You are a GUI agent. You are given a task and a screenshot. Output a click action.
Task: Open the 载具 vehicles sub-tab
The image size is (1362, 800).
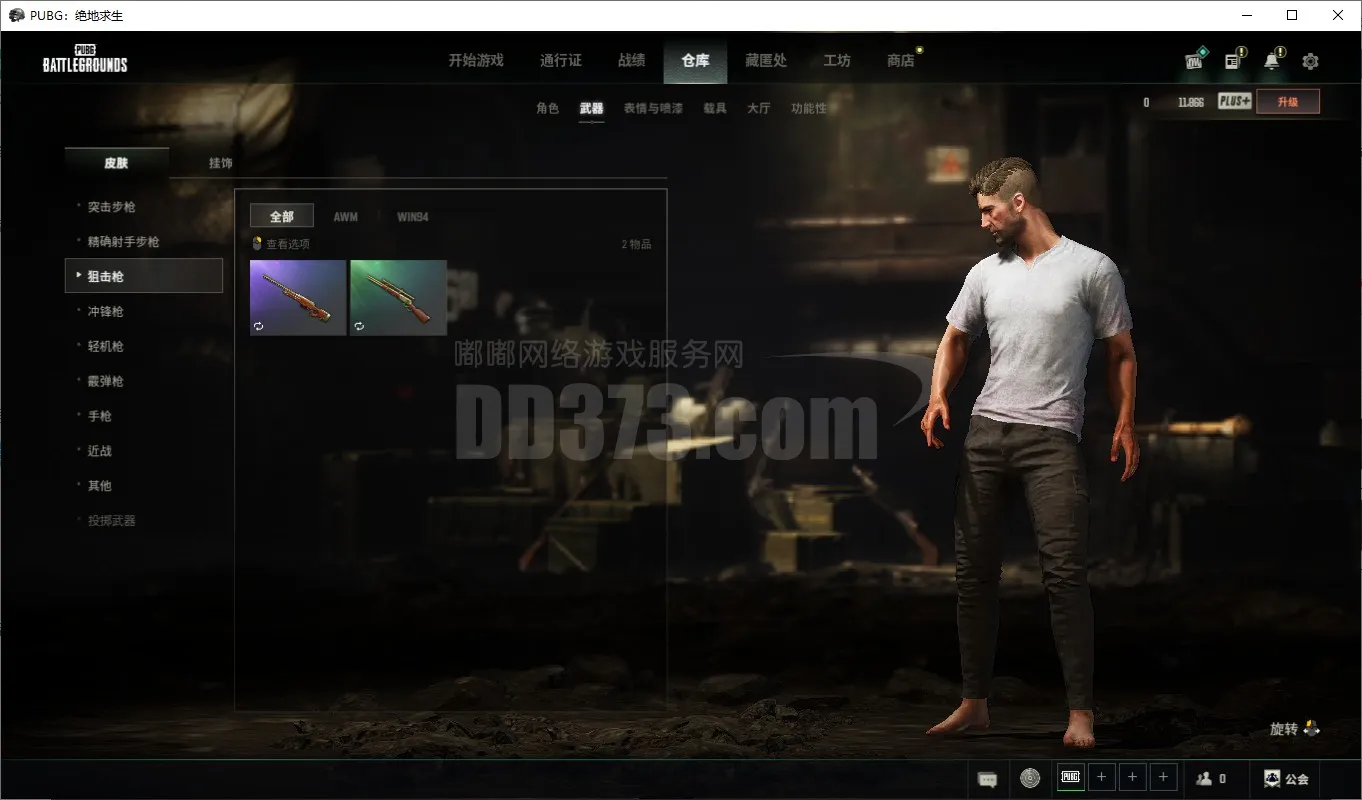click(715, 108)
